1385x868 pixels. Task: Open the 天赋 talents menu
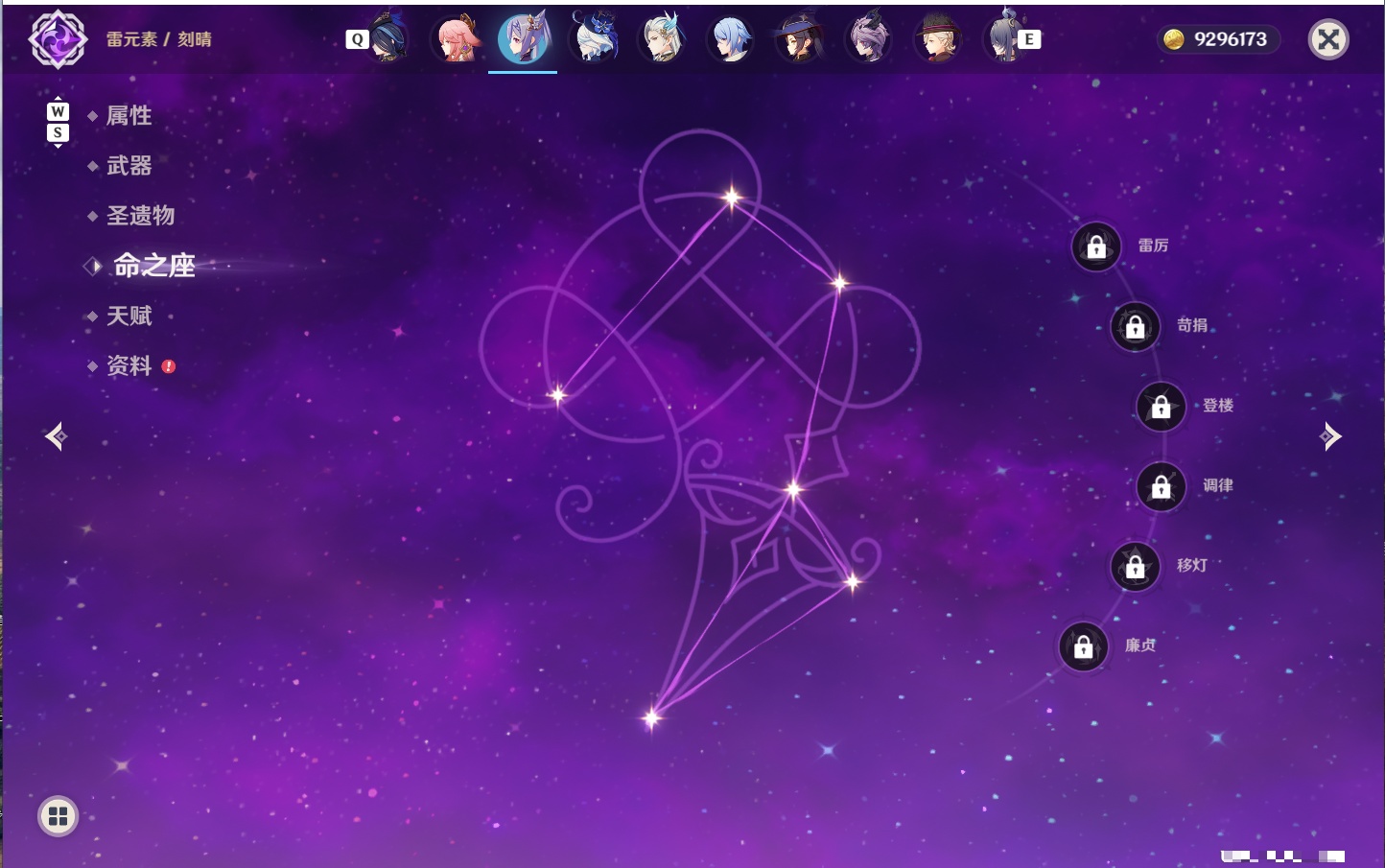[x=129, y=316]
